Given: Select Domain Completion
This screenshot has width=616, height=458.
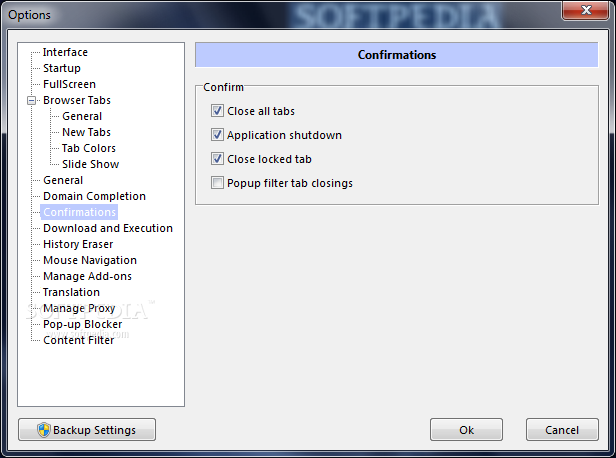Looking at the screenshot, I should [x=94, y=196].
